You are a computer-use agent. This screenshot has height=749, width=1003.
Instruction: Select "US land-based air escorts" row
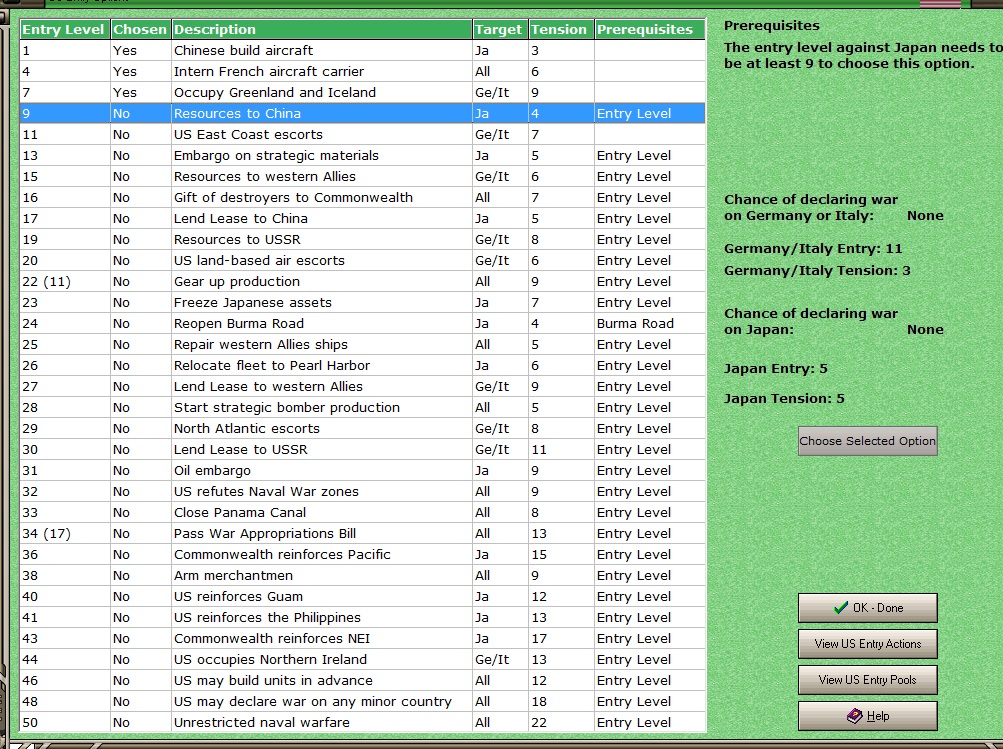pyautogui.click(x=363, y=260)
